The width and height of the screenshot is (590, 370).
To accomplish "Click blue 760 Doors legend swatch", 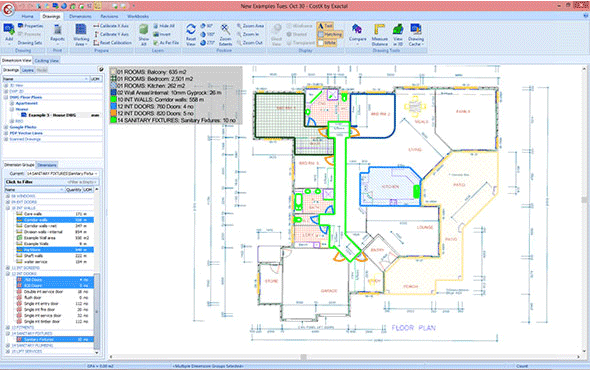I will tap(113, 106).
